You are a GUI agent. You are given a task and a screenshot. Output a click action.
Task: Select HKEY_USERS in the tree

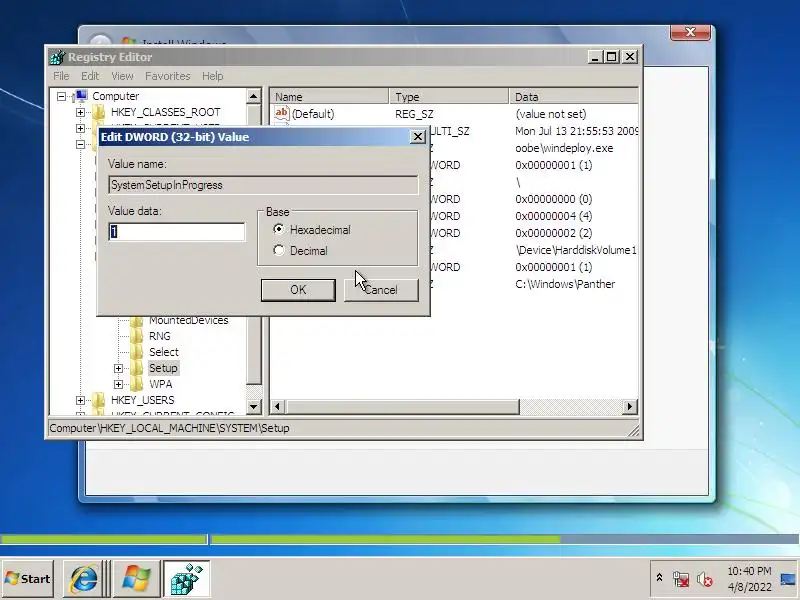pos(142,400)
